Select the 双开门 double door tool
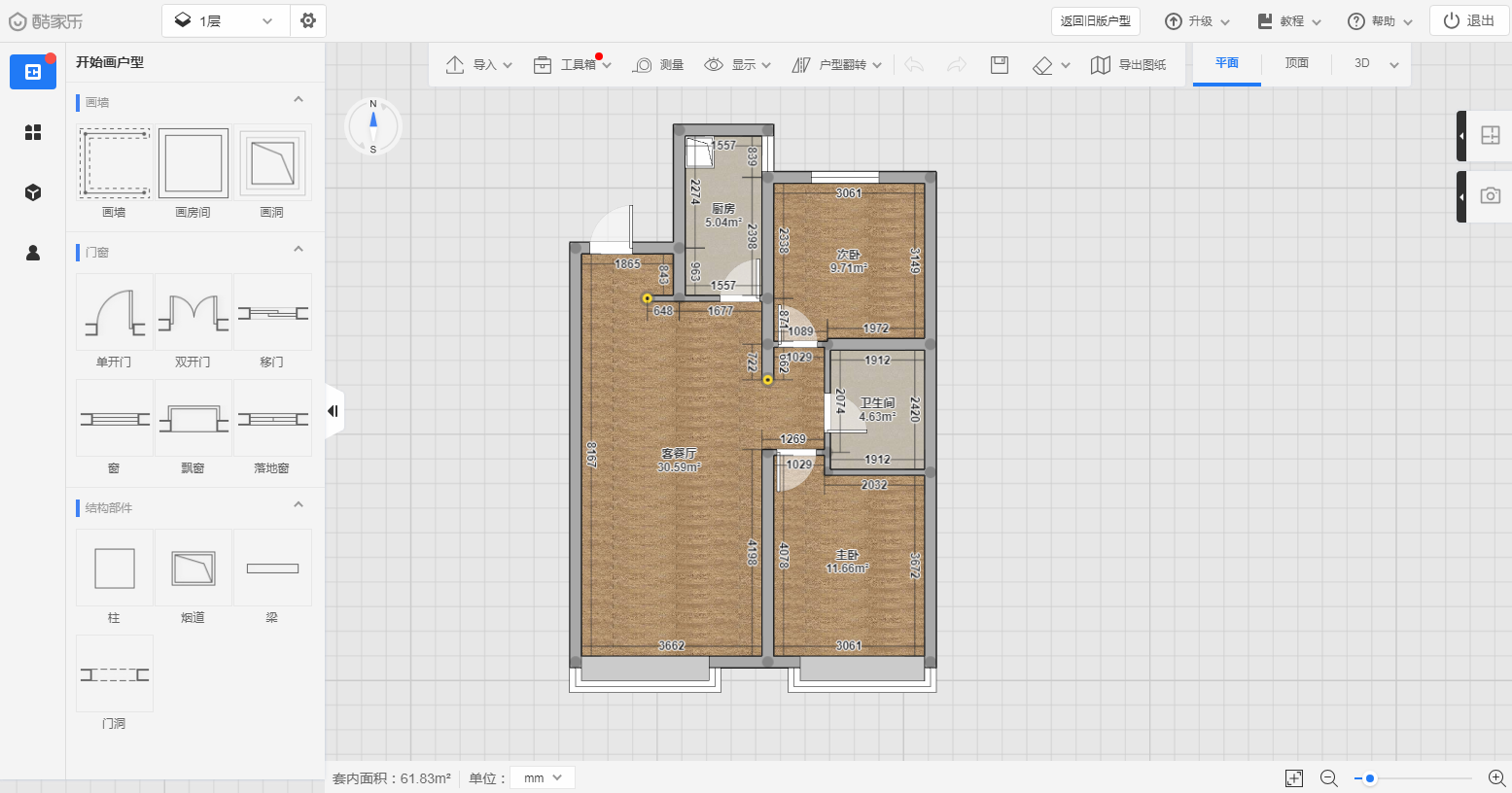Viewport: 1512px width, 793px height. (193, 313)
